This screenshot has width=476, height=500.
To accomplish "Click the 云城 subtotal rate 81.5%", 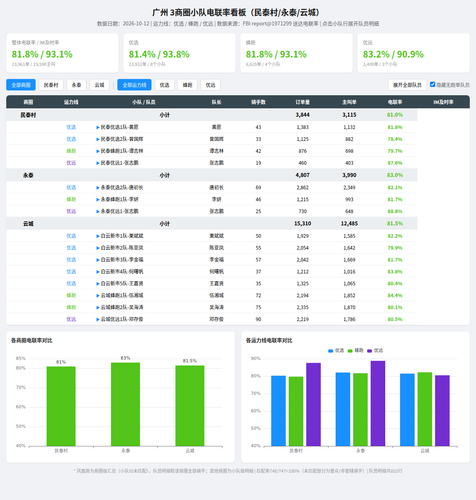I will 395,224.
